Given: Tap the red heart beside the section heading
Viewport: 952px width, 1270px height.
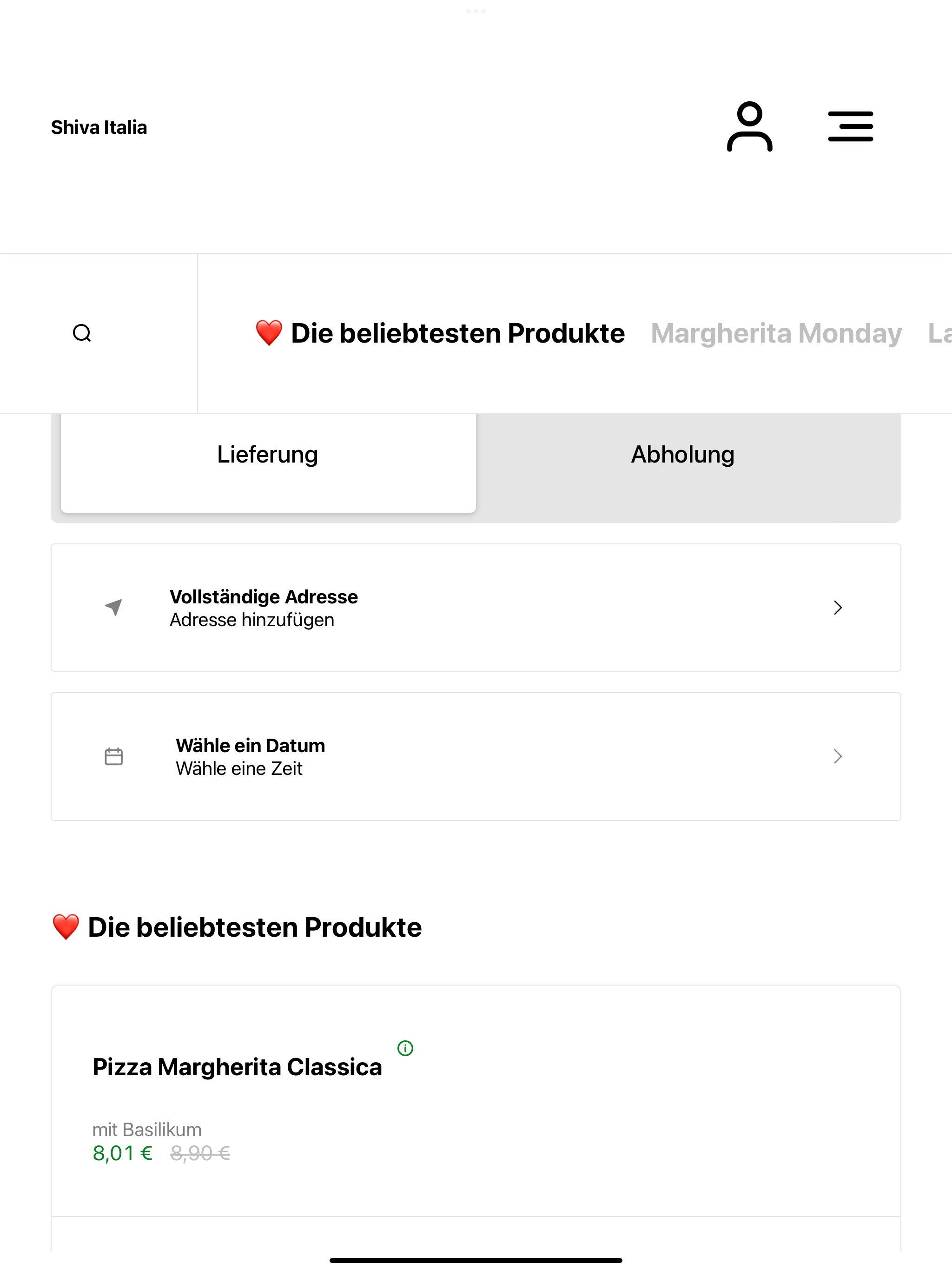Looking at the screenshot, I should coord(66,927).
